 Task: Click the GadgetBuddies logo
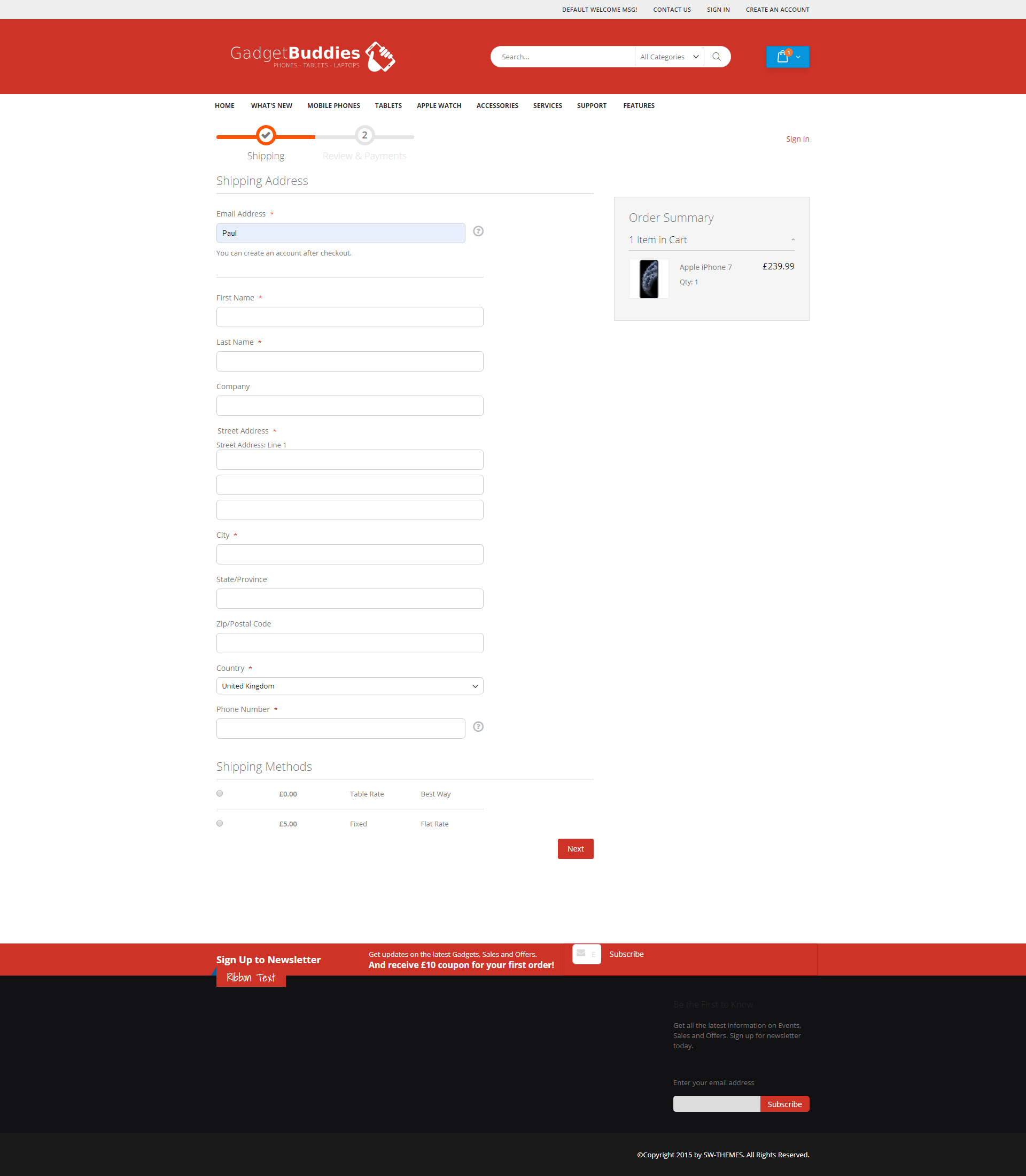(312, 57)
